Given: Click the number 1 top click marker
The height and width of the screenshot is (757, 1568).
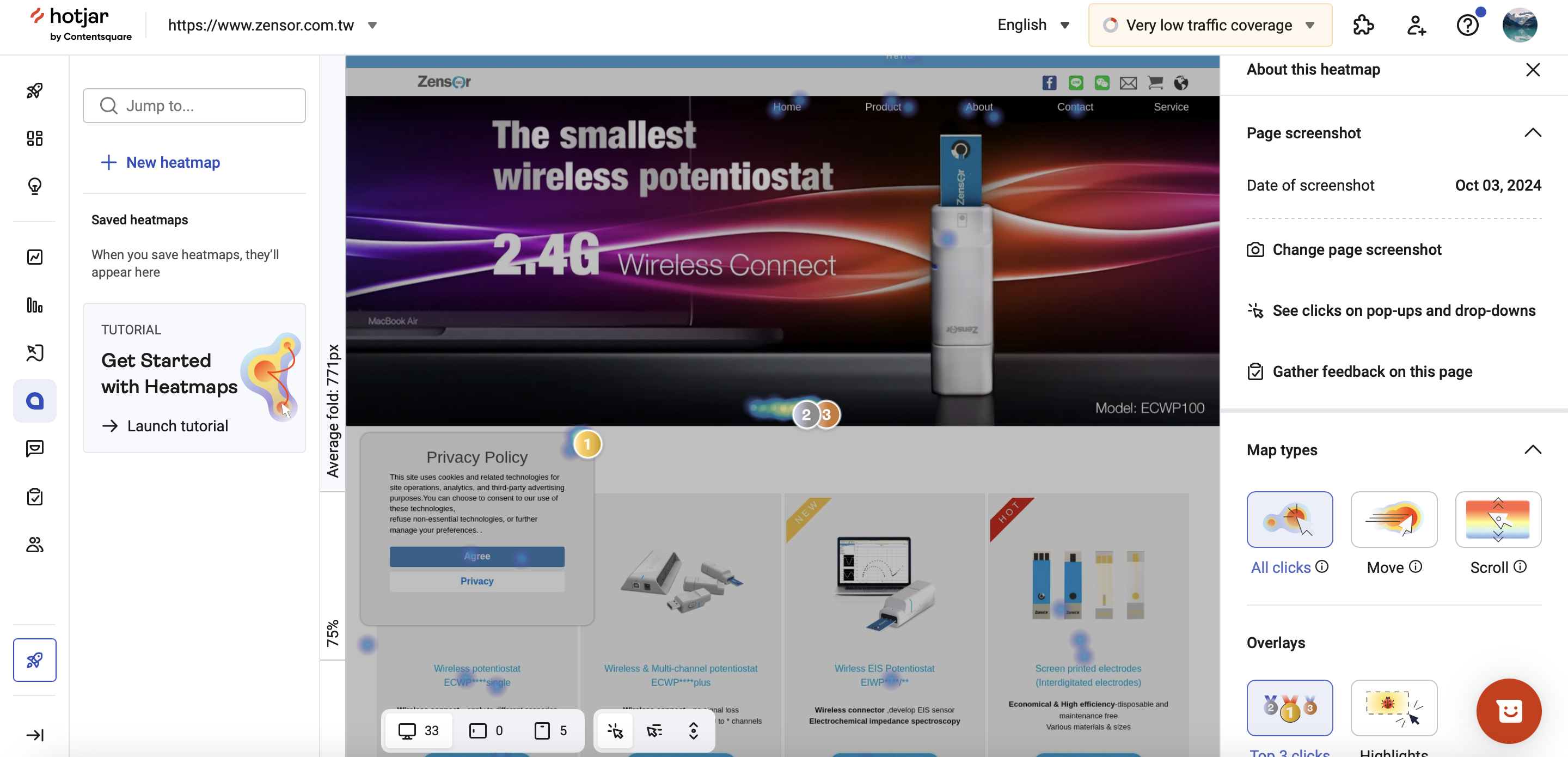Looking at the screenshot, I should click(587, 444).
